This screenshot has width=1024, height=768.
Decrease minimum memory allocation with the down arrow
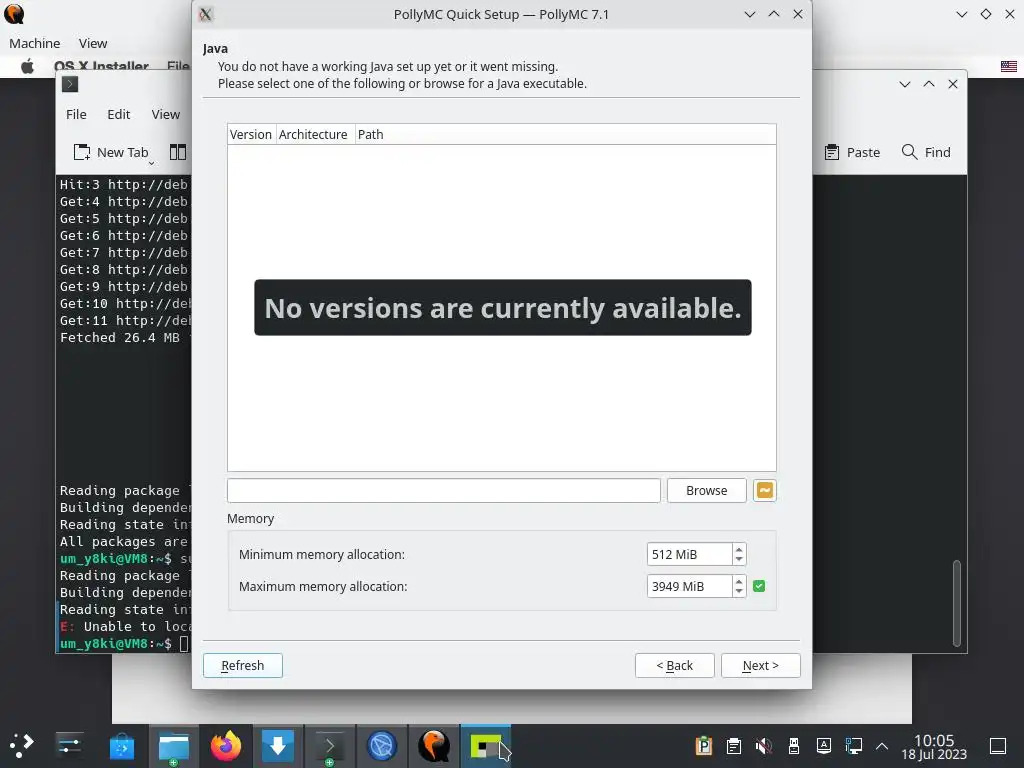pyautogui.click(x=739, y=560)
